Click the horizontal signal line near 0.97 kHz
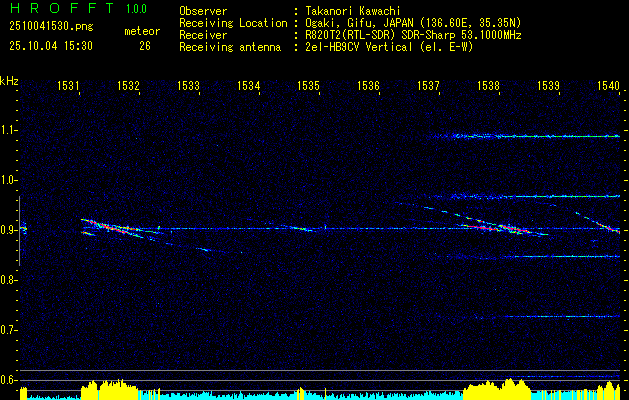The width and height of the screenshot is (629, 400). coord(526,197)
